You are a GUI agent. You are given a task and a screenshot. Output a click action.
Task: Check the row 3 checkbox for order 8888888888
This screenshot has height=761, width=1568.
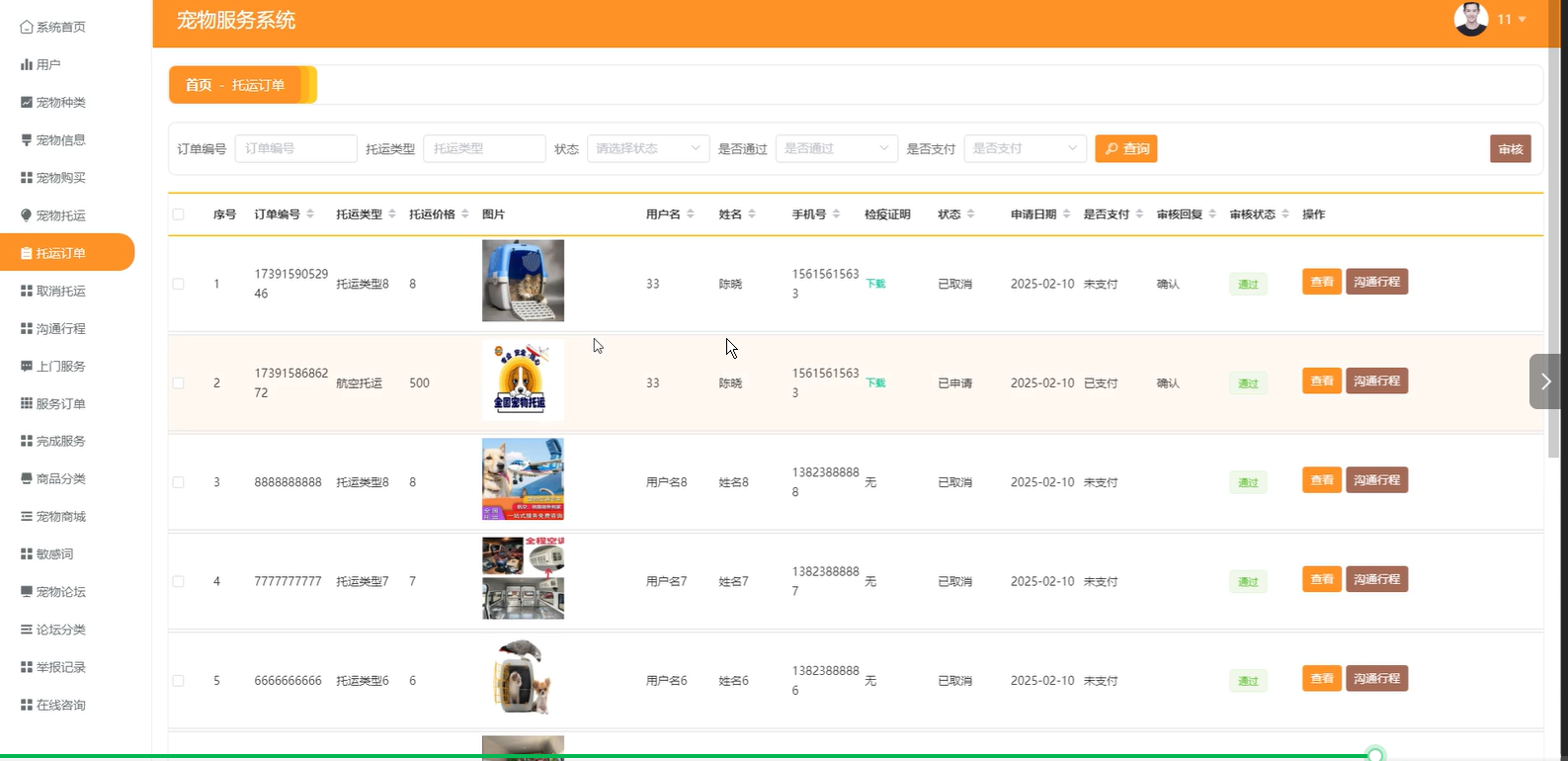178,482
